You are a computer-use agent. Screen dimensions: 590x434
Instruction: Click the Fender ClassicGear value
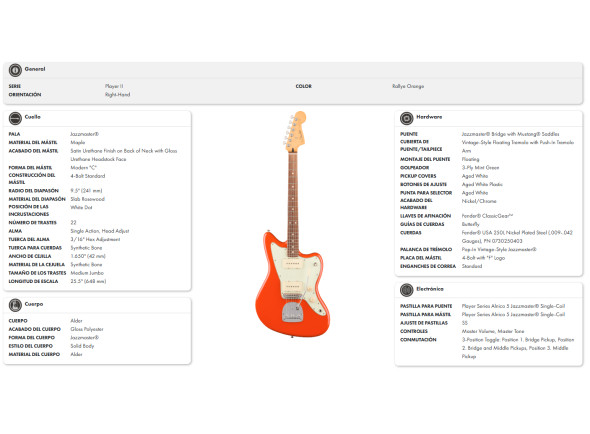(x=487, y=216)
